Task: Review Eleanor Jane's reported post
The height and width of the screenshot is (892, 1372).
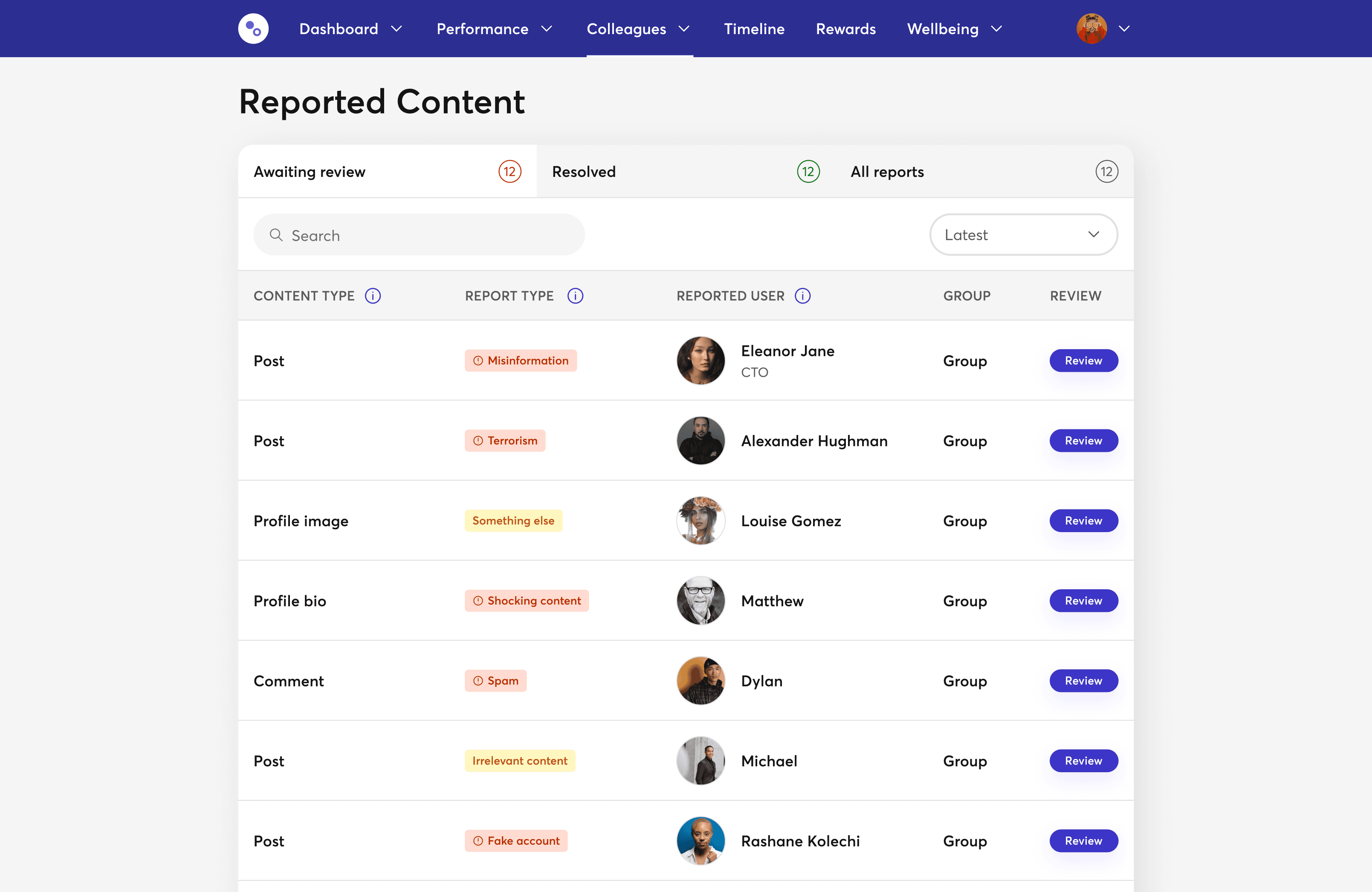Action: [1083, 360]
